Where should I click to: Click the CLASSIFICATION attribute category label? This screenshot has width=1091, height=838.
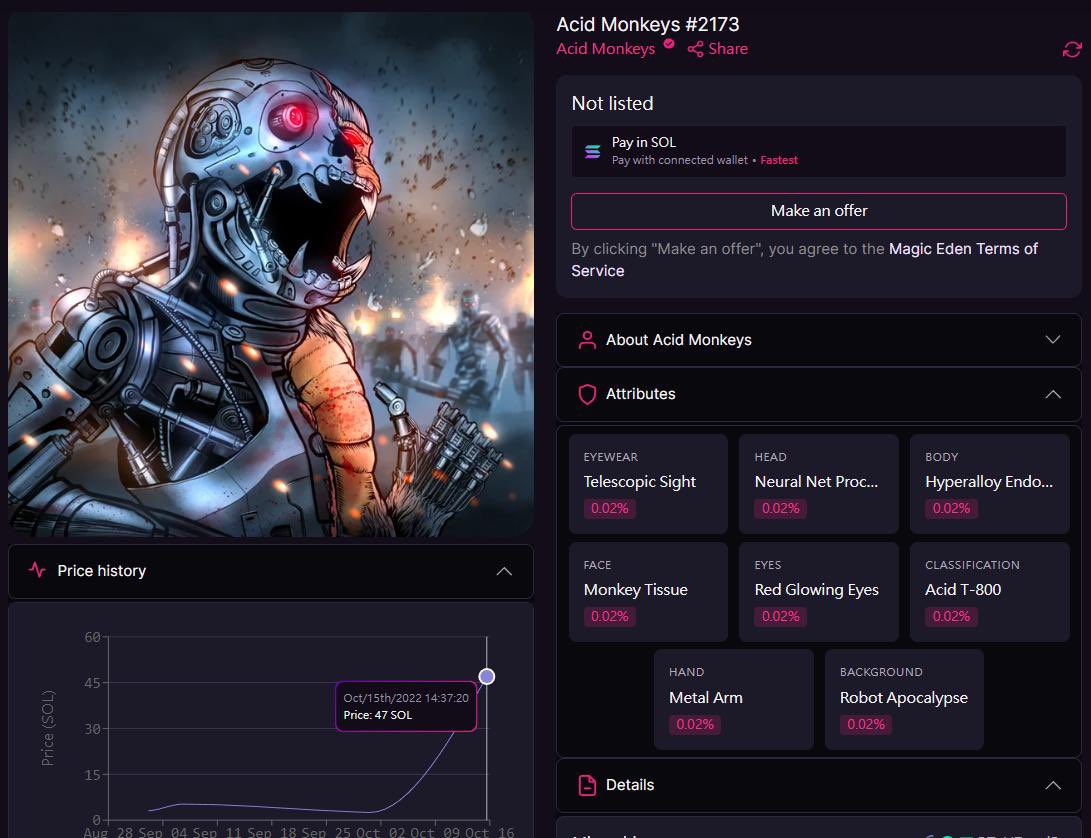coord(972,565)
